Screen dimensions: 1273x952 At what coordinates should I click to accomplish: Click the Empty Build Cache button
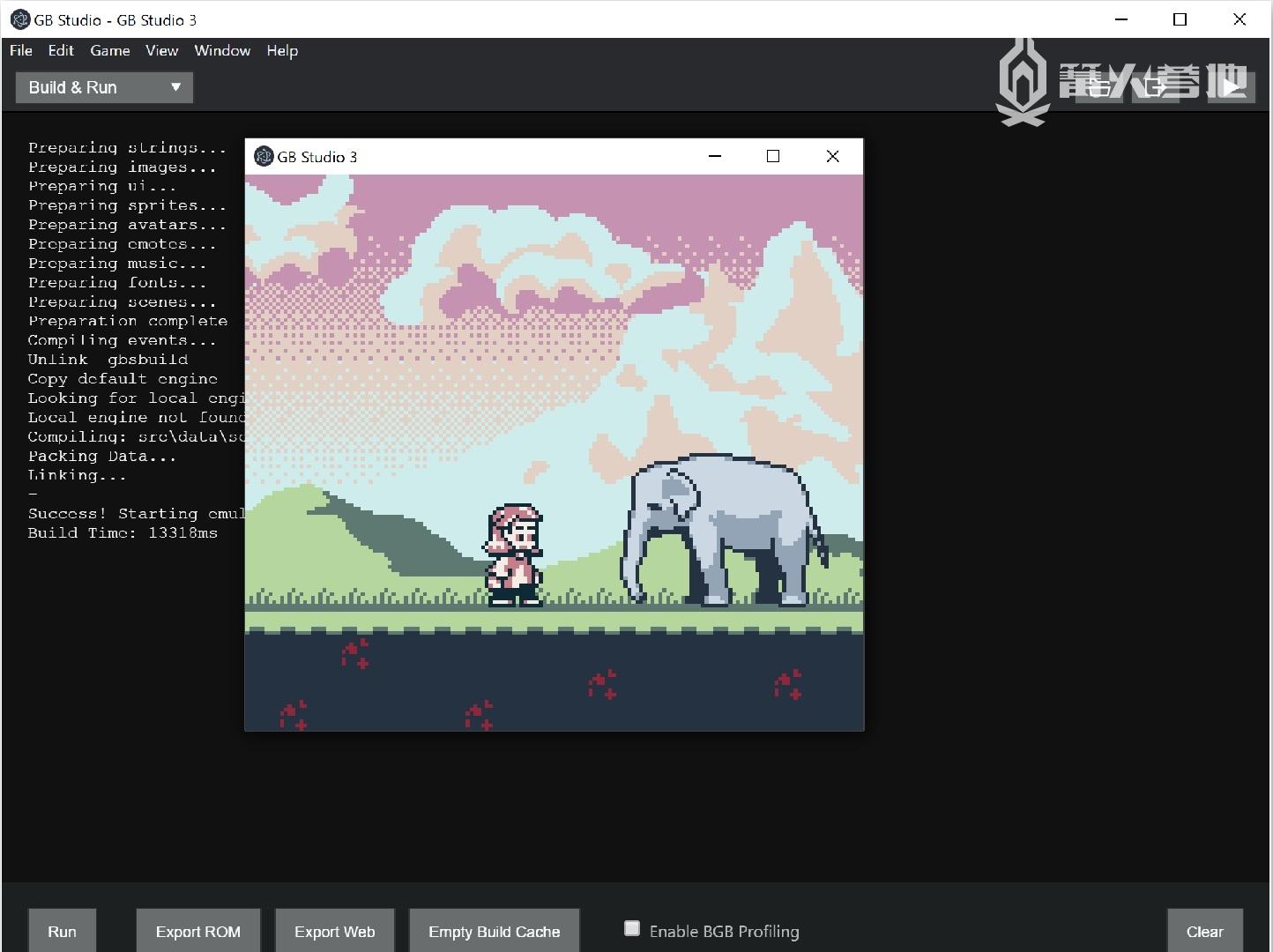495,931
